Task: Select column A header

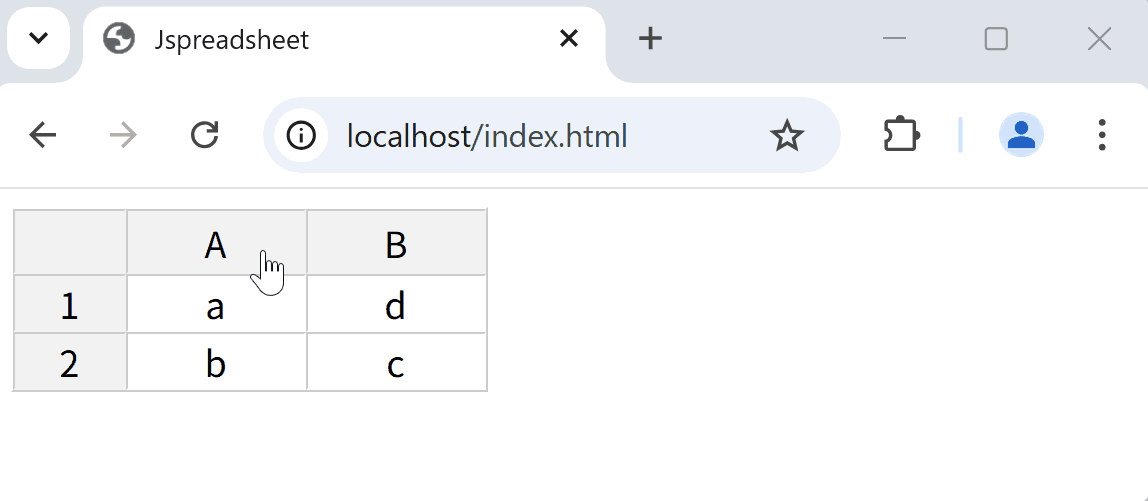Action: [216, 243]
